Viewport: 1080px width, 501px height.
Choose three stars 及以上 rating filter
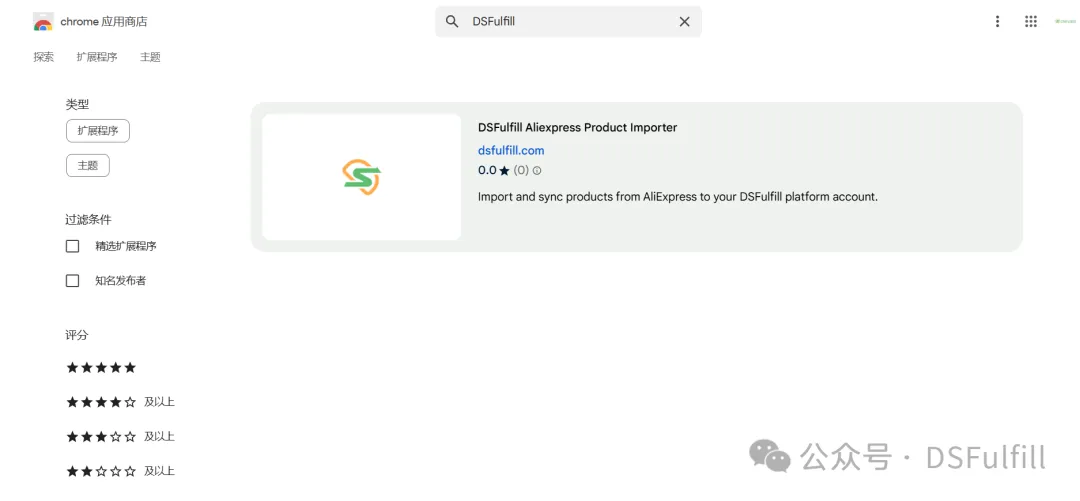click(x=119, y=437)
